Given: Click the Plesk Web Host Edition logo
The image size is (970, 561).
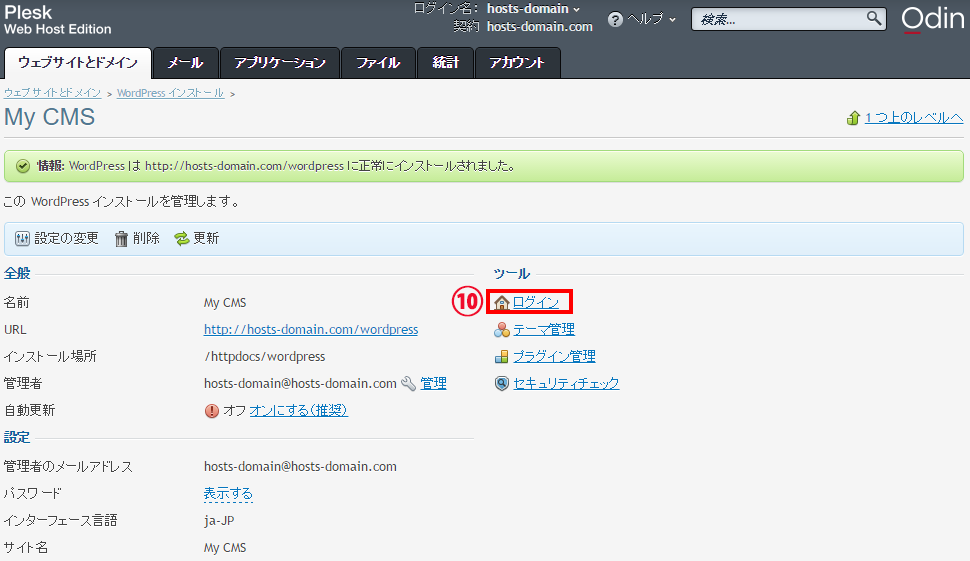Looking at the screenshot, I should click(58, 20).
